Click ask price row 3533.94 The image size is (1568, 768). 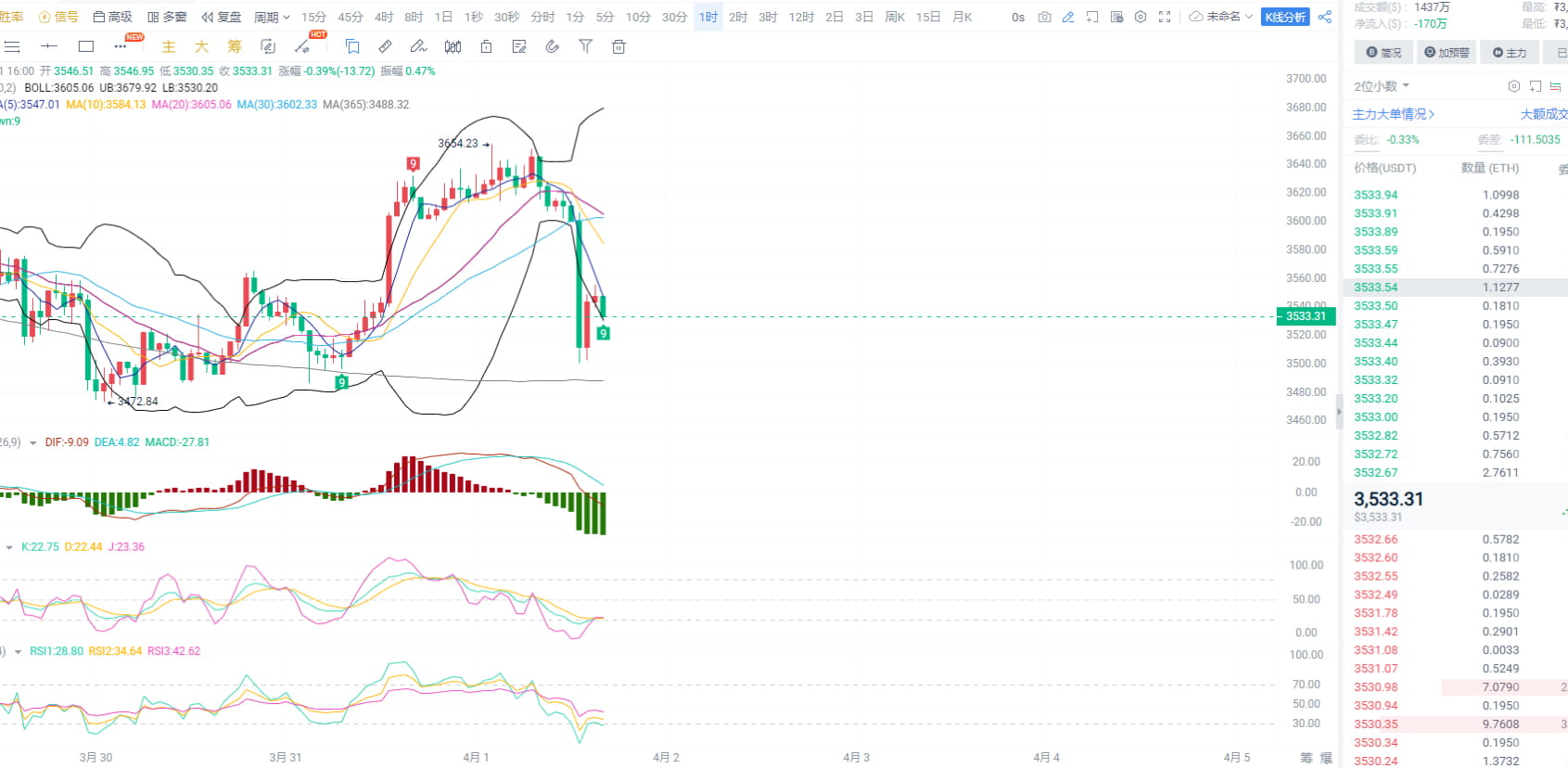[x=1456, y=195]
